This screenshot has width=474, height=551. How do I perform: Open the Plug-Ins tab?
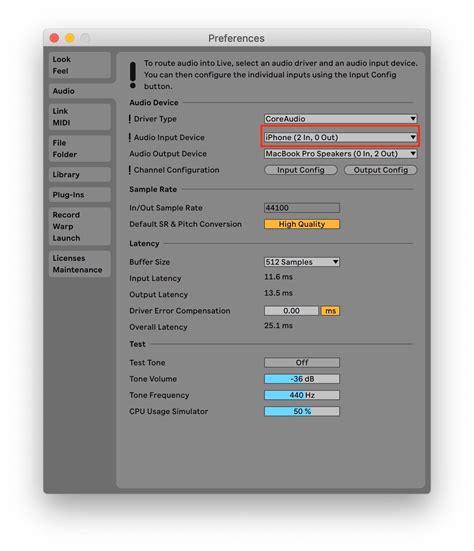pyautogui.click(x=80, y=195)
